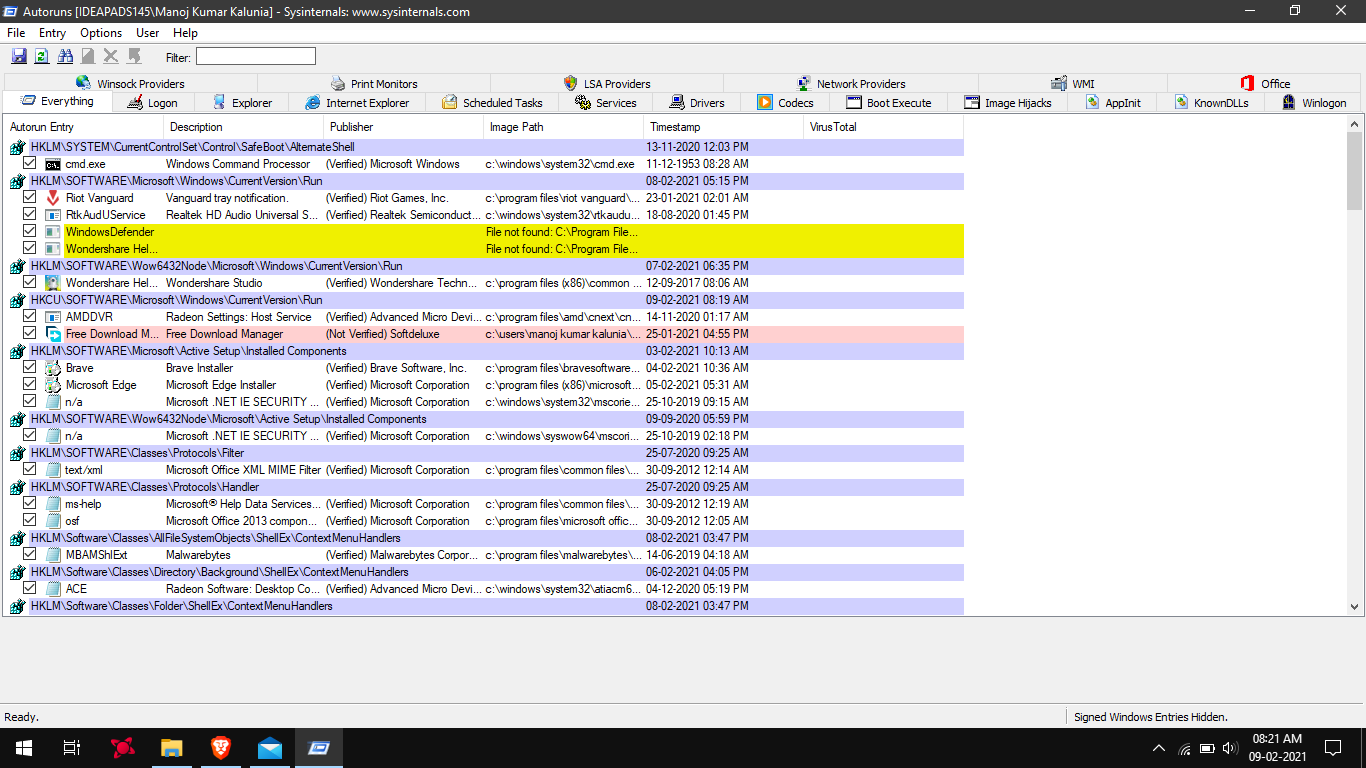This screenshot has width=1366, height=768.
Task: Sort by the Publisher column header
Action: point(403,127)
